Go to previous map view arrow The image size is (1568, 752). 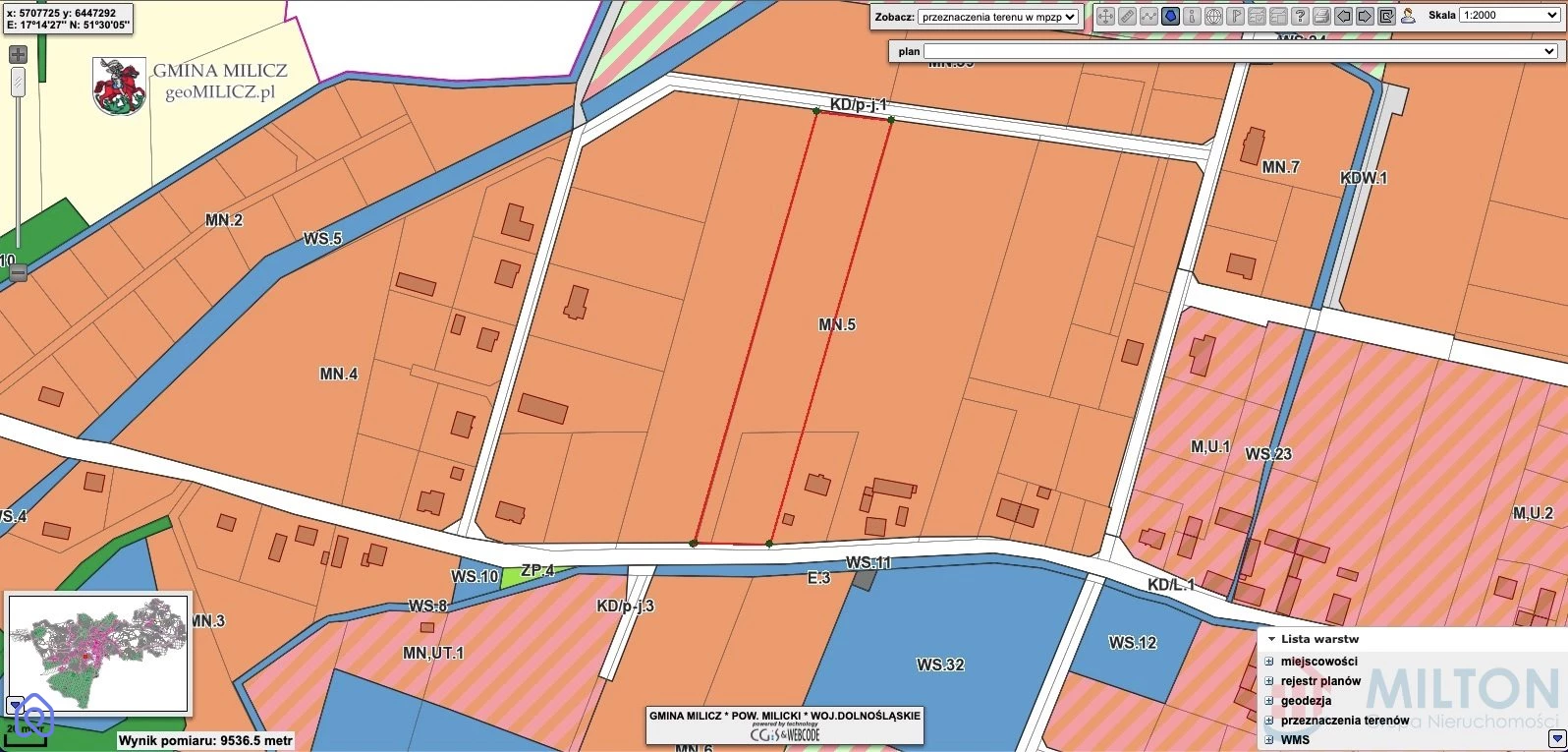[1343, 16]
